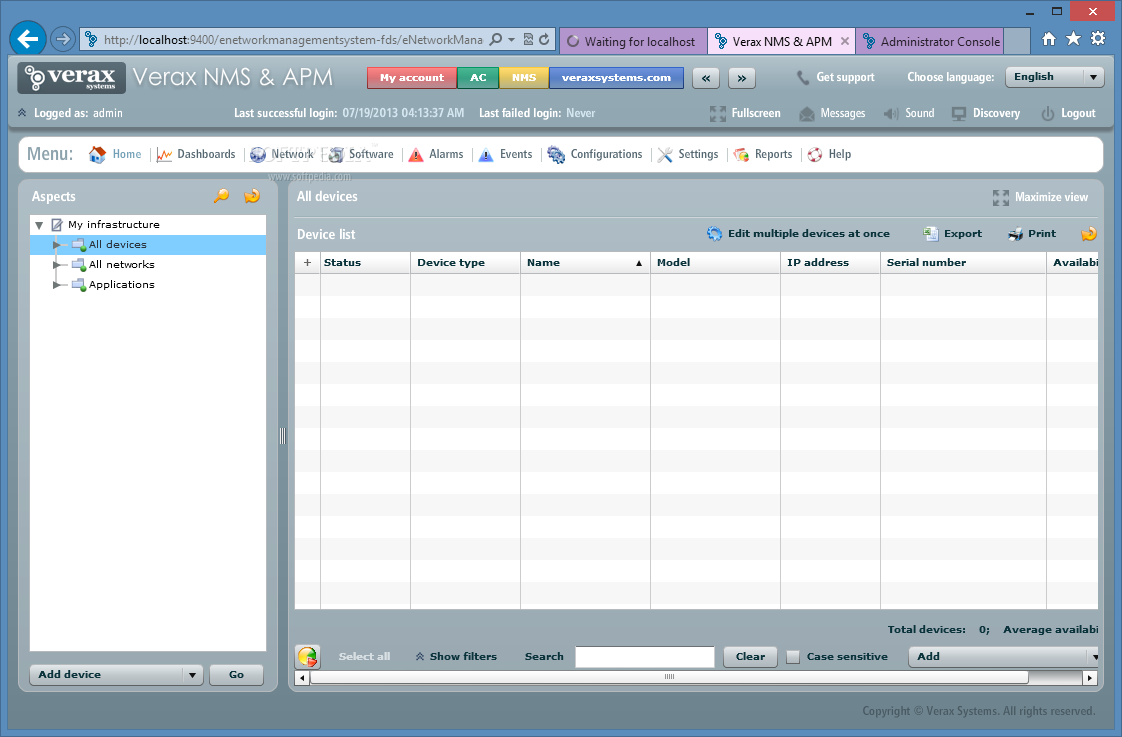
Task: Open the Add dropdown at table bottom
Action: pos(1003,656)
